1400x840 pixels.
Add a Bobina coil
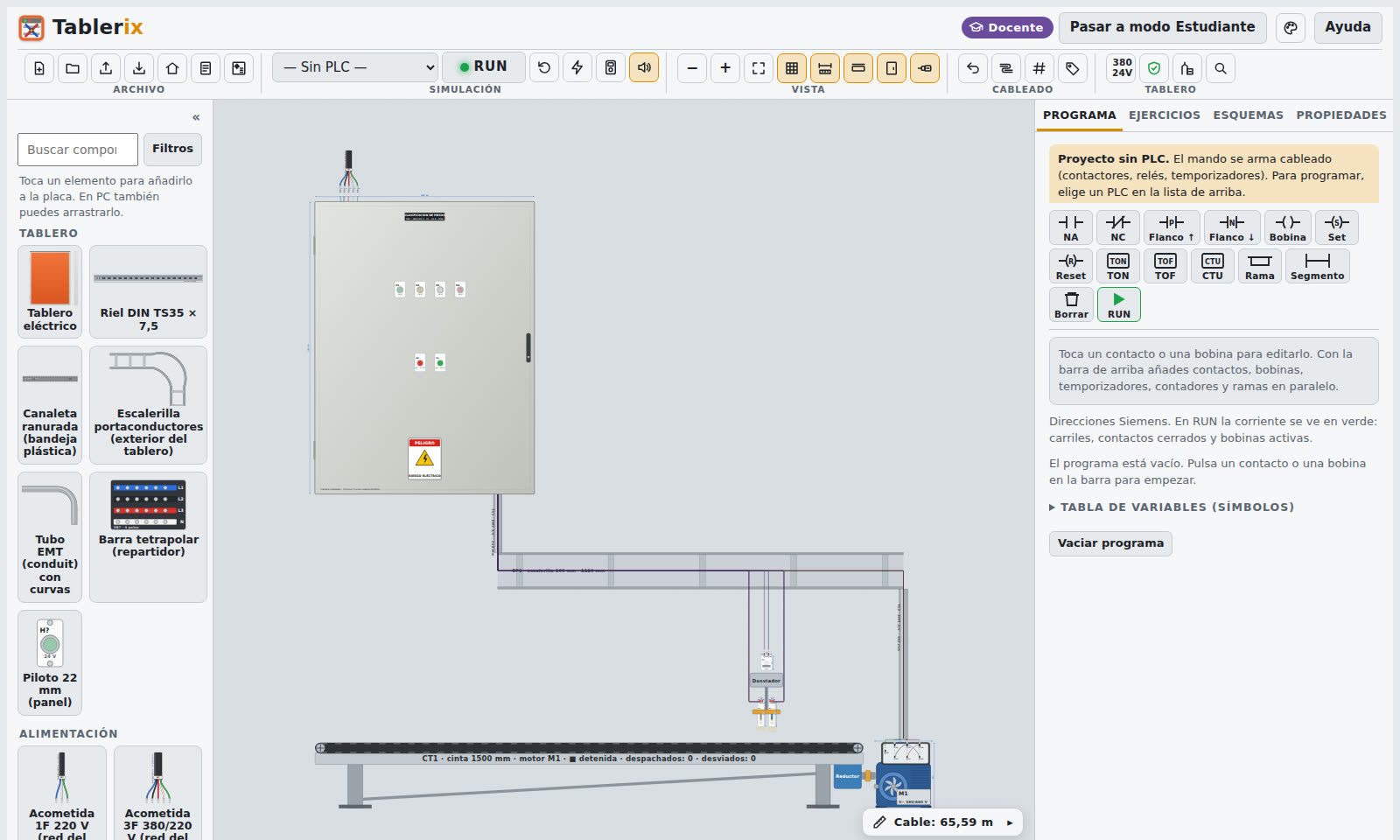[x=1288, y=227]
